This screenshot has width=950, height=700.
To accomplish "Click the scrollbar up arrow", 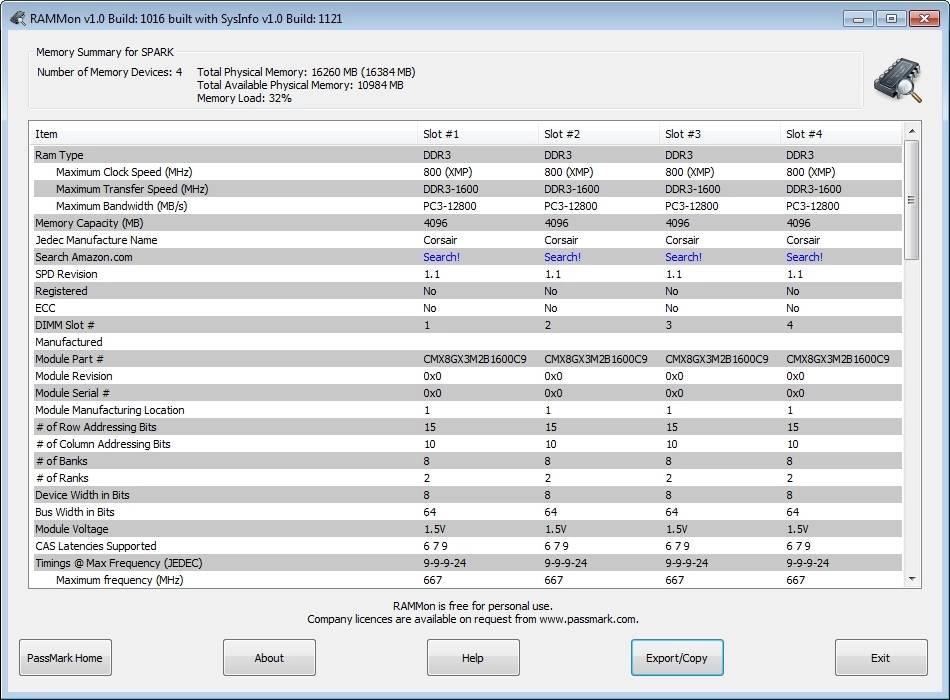I will point(912,131).
